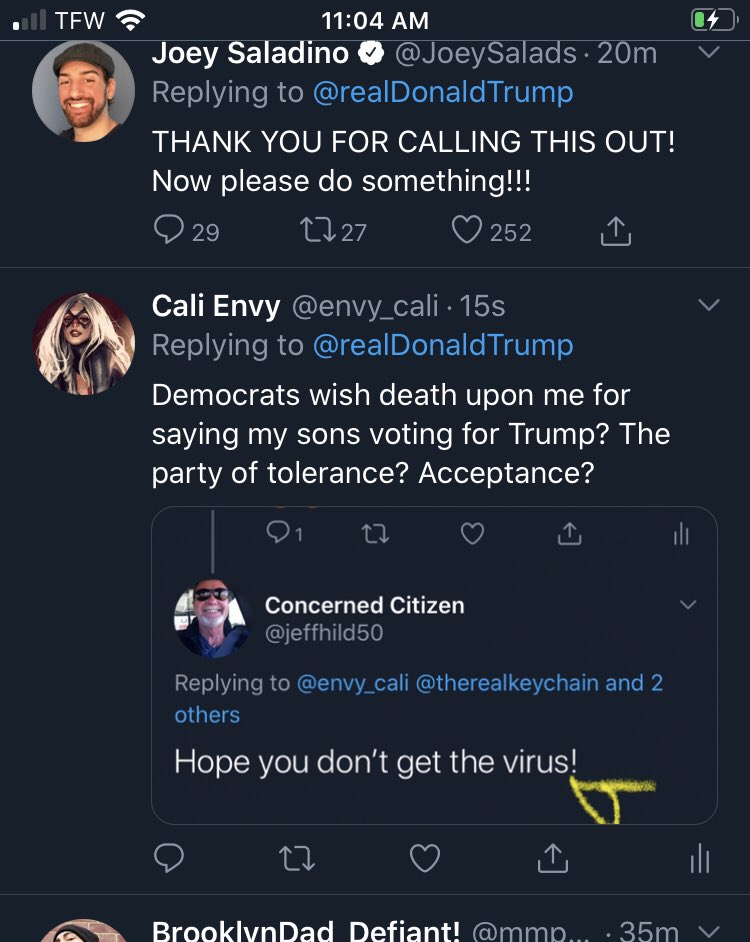Like Joey Saladino's tweet
This screenshot has height=942, width=750.
(x=467, y=231)
